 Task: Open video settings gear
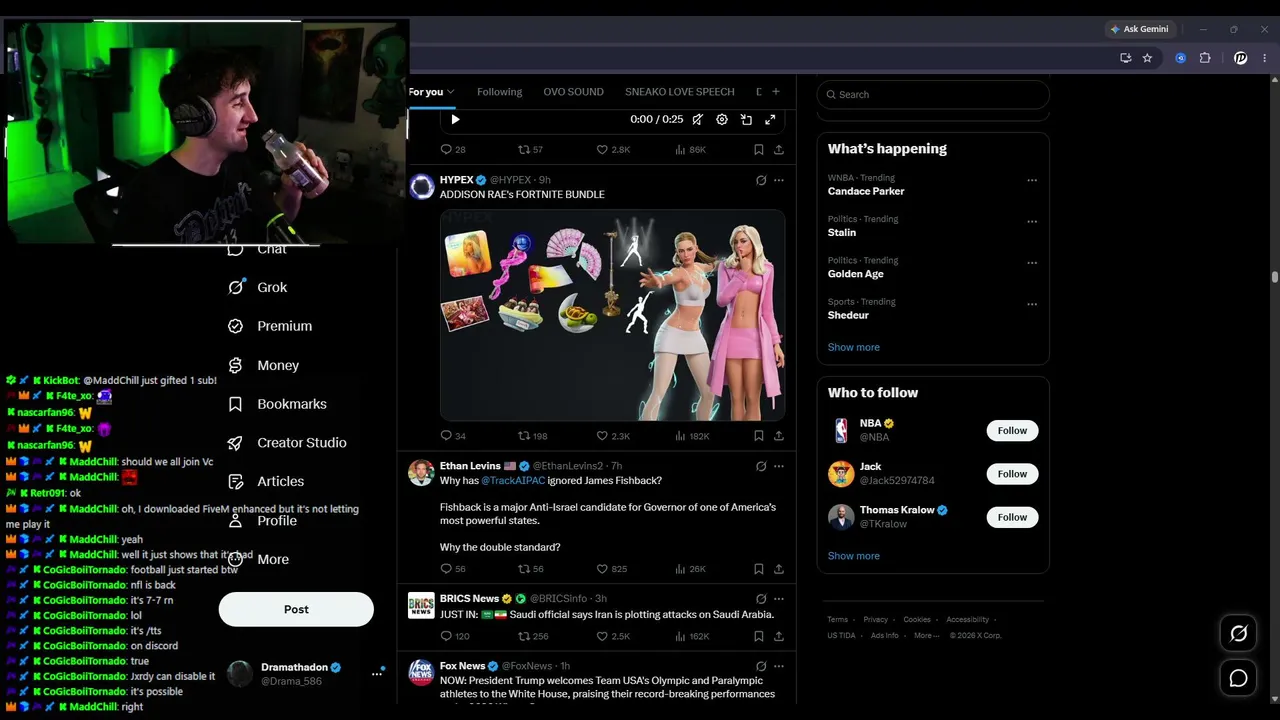[722, 119]
